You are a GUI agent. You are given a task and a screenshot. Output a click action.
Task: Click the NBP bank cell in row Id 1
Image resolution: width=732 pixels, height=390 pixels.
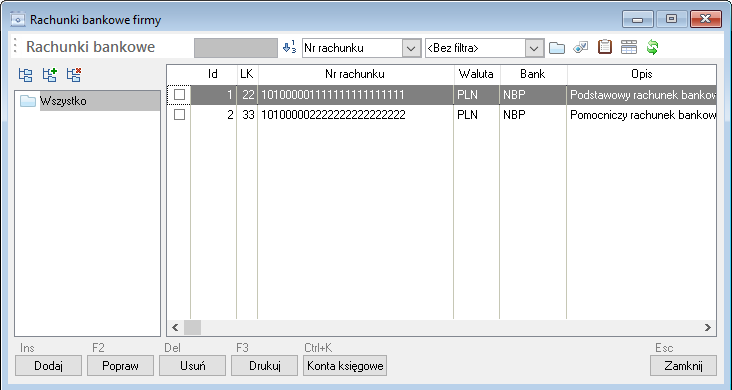533,95
